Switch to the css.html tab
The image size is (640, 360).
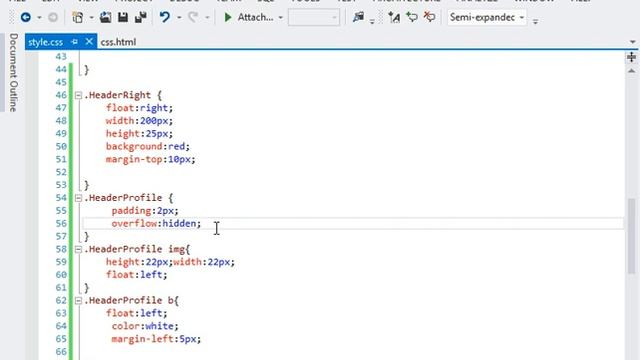[118, 42]
